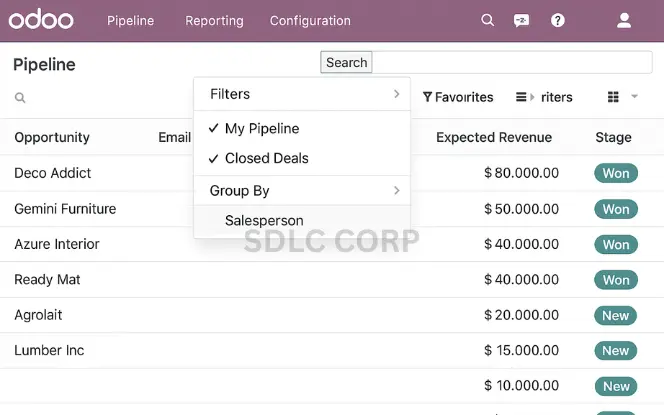
Task: Open the Configuration menu
Action: point(310,21)
